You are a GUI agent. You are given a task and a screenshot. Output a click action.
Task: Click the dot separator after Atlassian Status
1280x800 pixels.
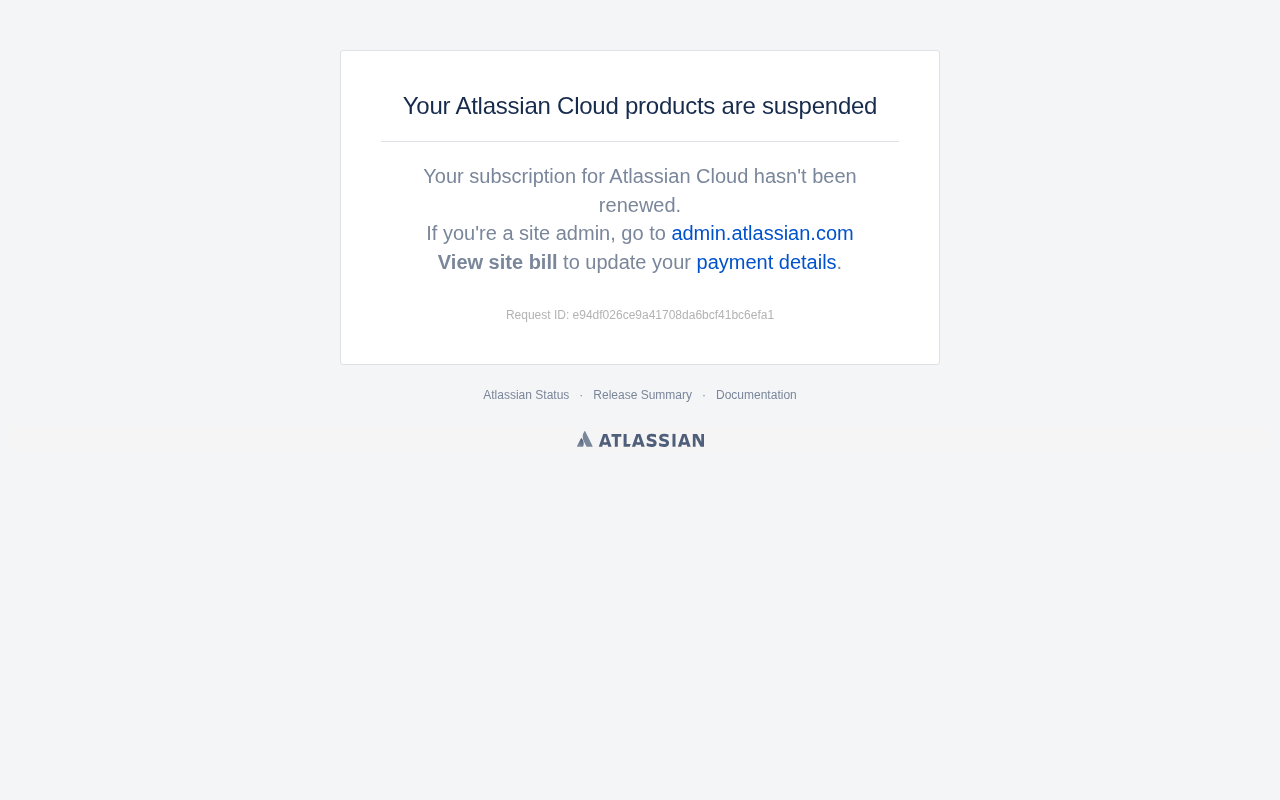pyautogui.click(x=581, y=396)
